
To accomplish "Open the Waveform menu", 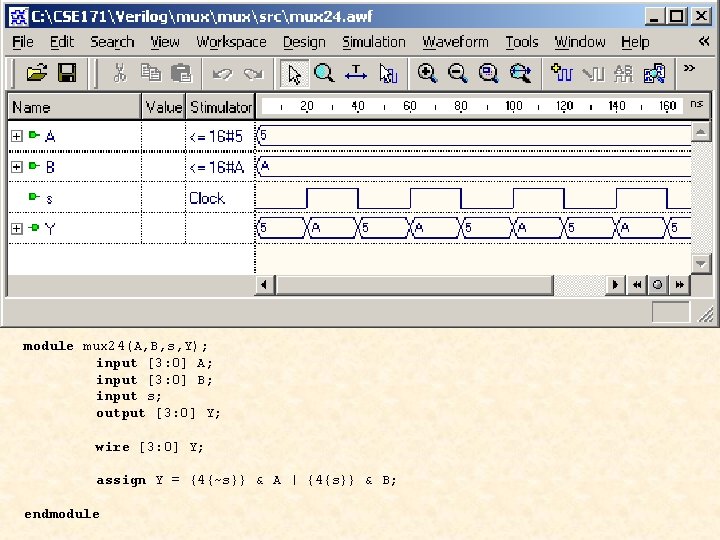I will click(x=456, y=42).
